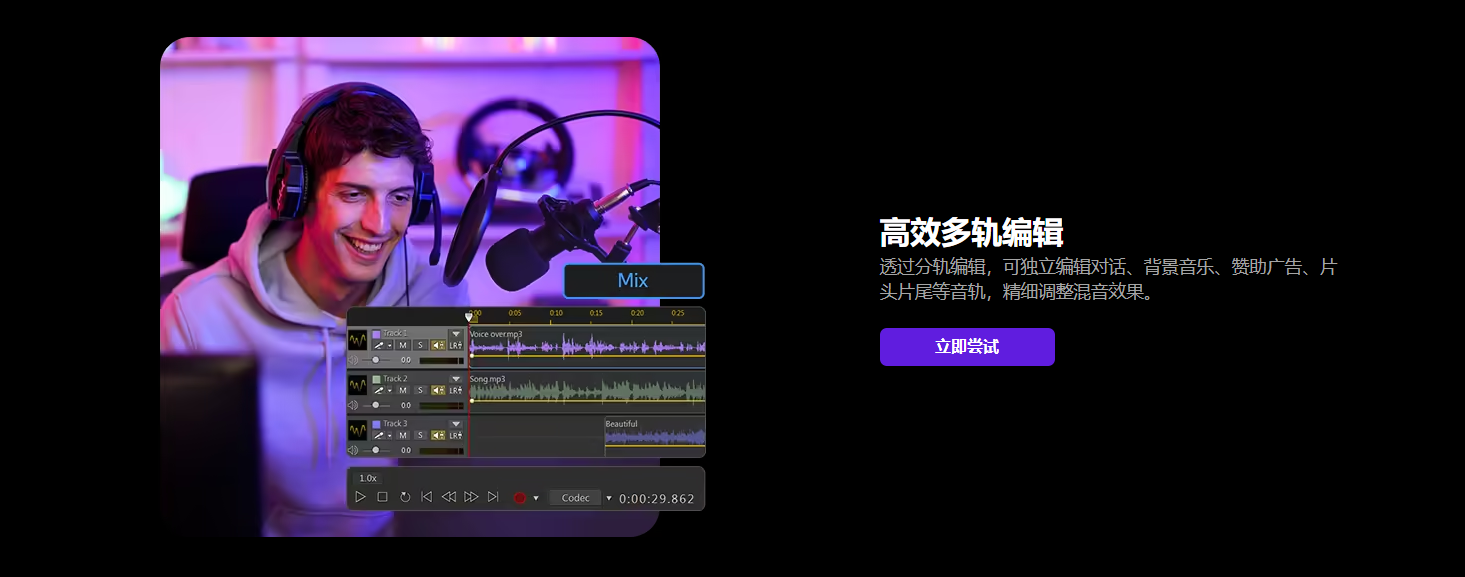The height and width of the screenshot is (577, 1465).
Task: Expand the Track 1 dropdown arrow
Action: pos(456,334)
